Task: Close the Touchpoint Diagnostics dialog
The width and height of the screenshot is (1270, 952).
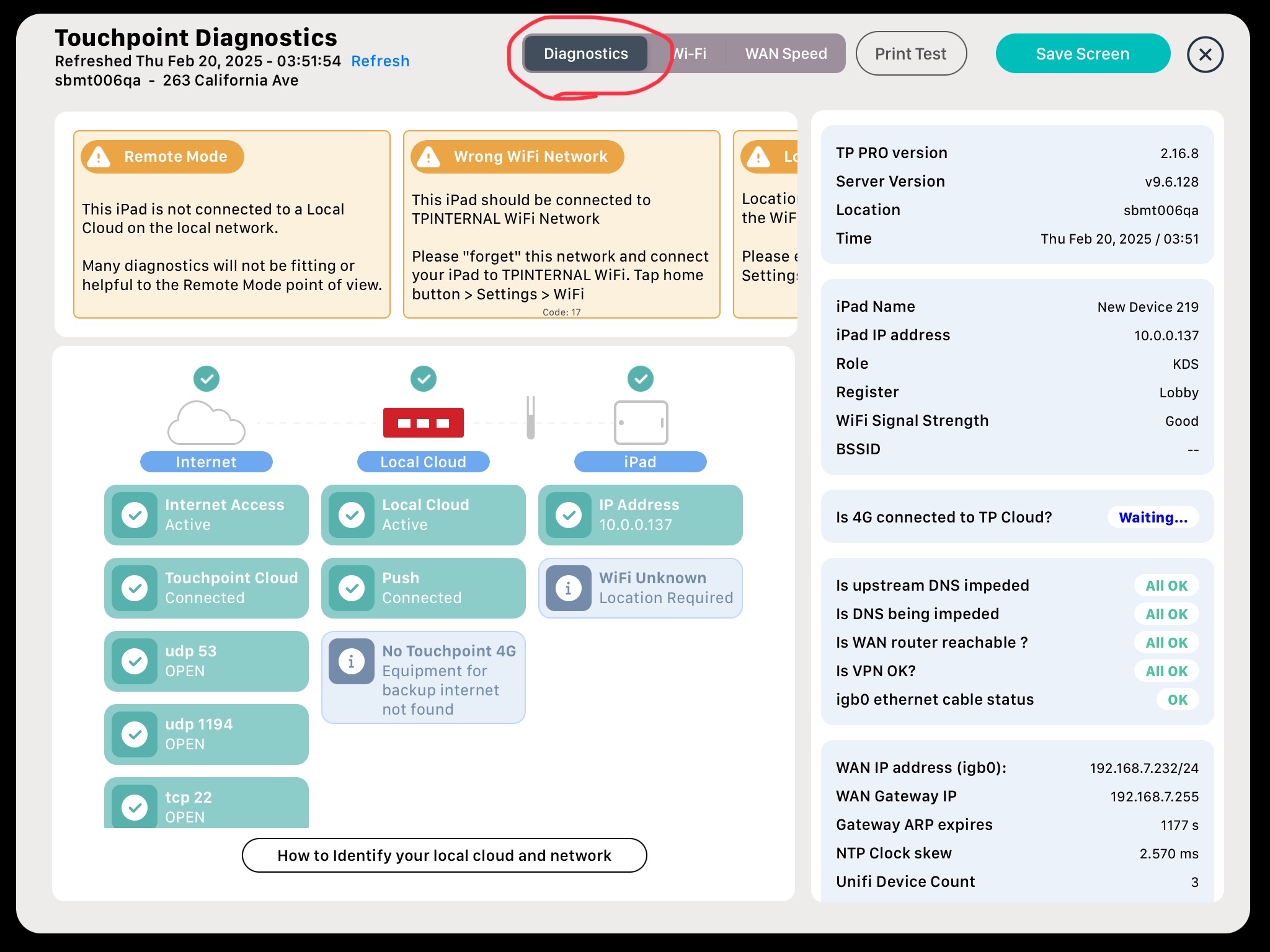Action: 1205,55
